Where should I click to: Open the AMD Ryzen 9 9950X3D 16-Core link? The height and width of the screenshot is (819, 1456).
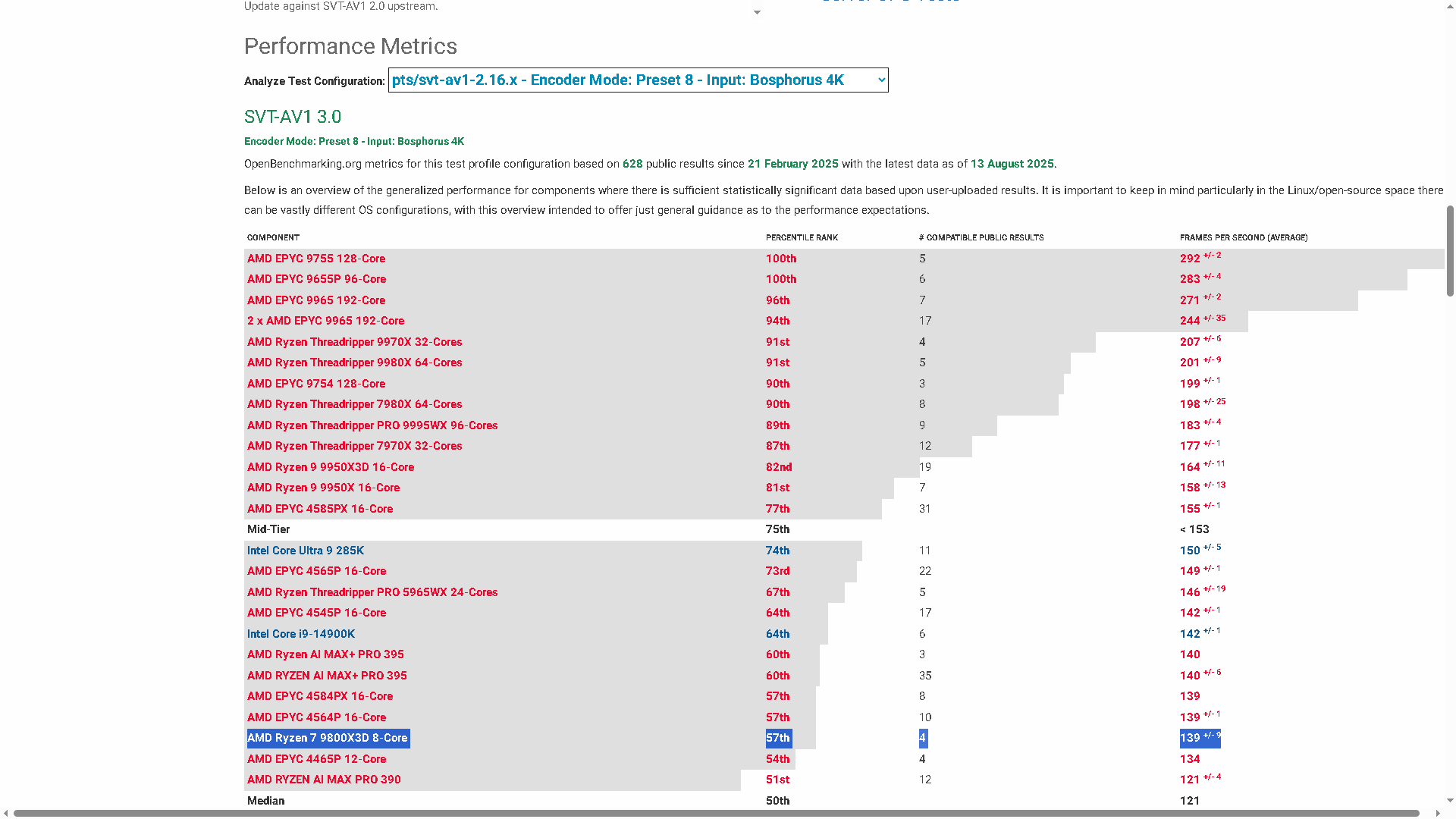331,467
